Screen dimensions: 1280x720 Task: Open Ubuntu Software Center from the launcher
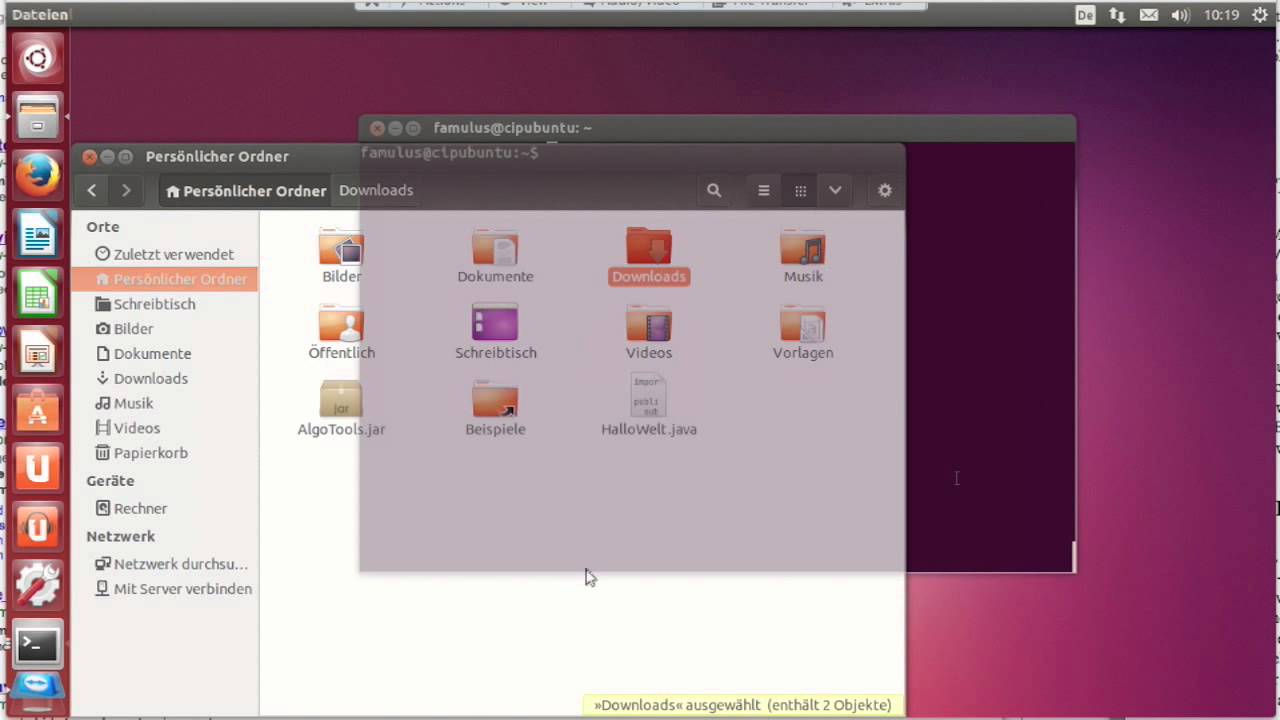click(38, 411)
